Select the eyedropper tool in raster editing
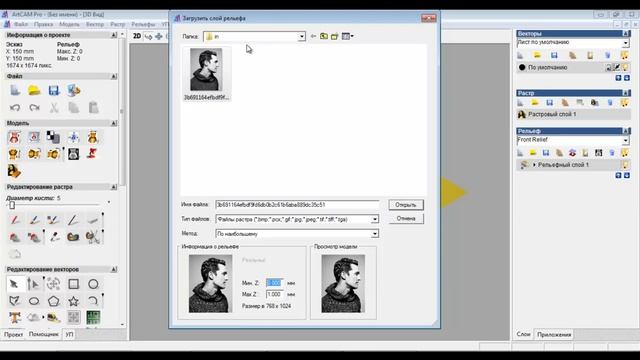The width and height of the screenshot is (640, 360). coord(54,237)
